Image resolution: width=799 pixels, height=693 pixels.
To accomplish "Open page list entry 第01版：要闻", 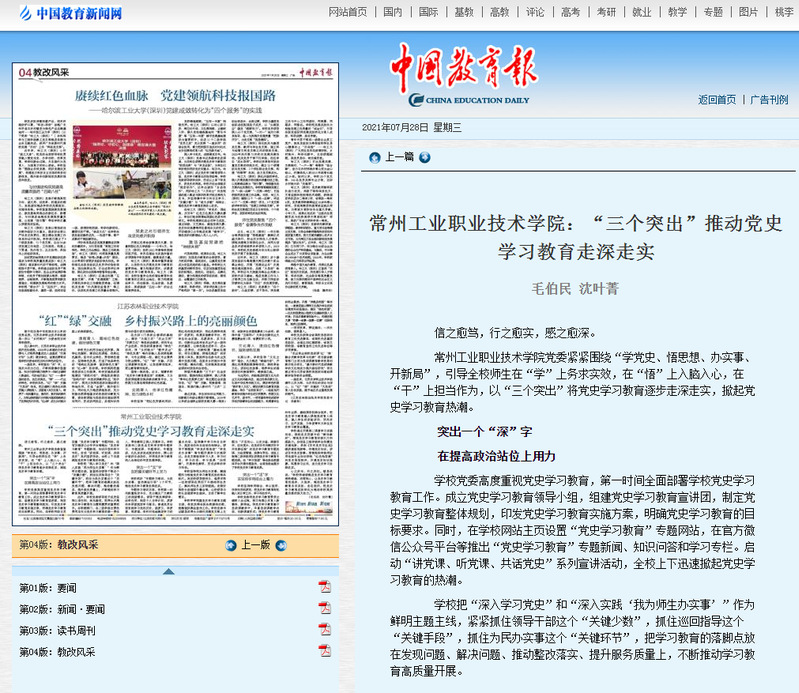I will pos(48,587).
